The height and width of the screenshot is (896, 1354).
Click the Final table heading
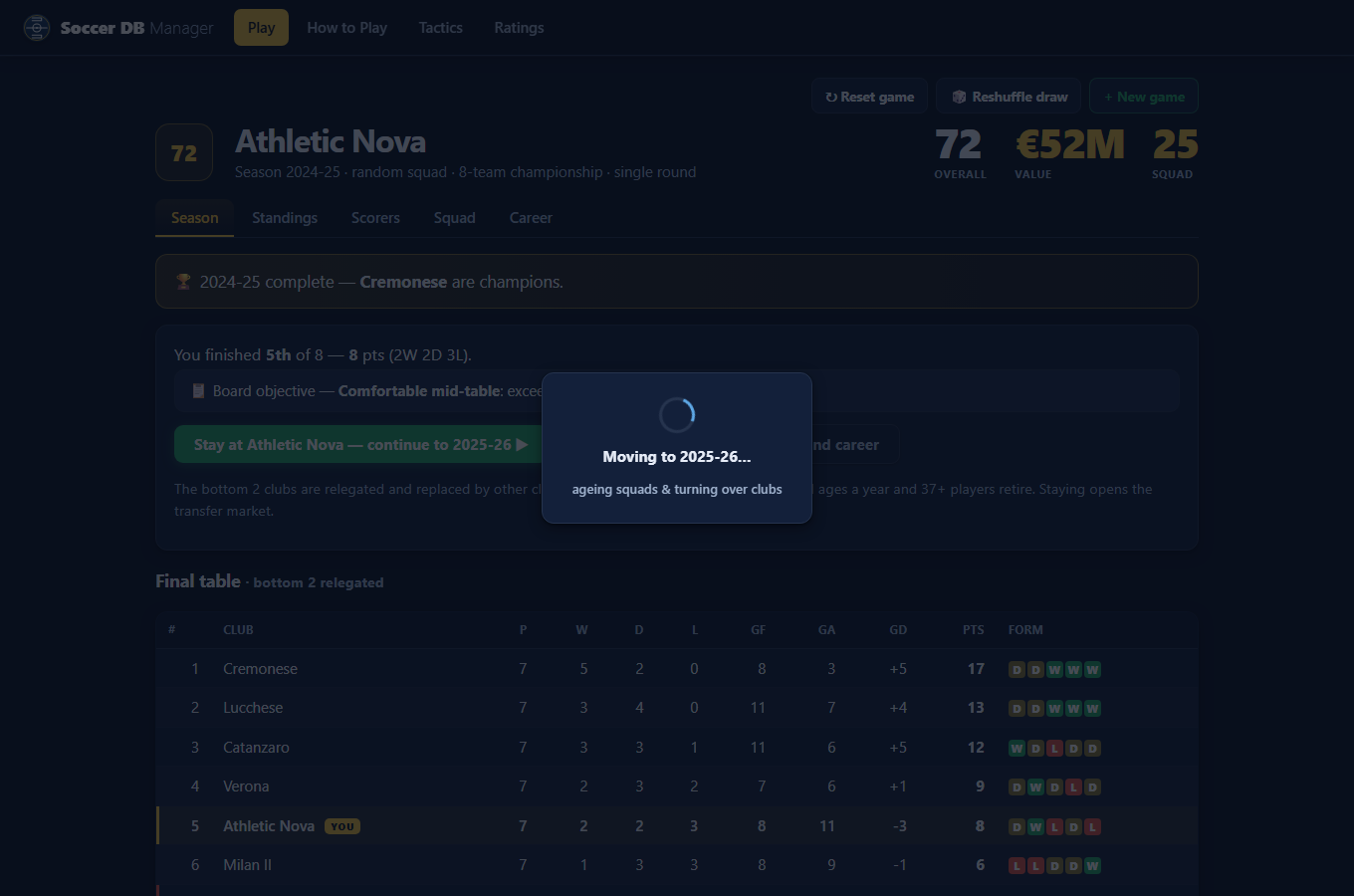click(198, 581)
